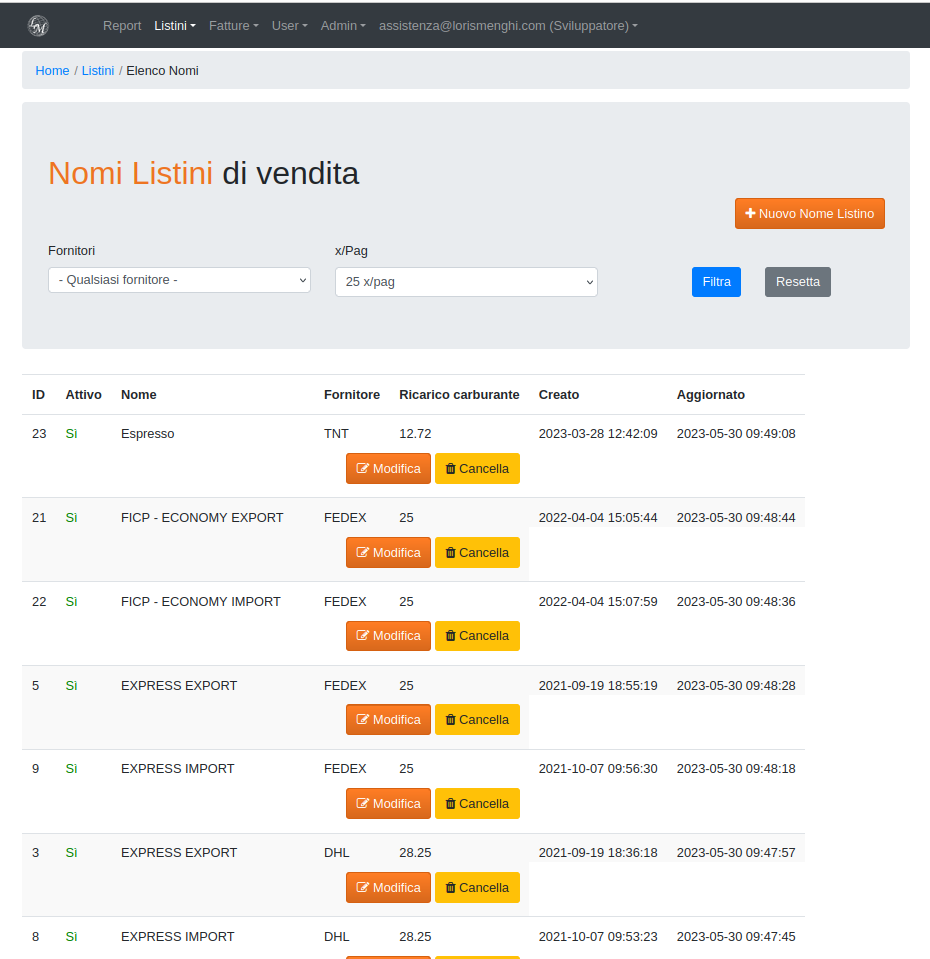Viewport: 930px width, 959px height.
Task: Click Modifica for FEDEX EXPRESS EXPORT row
Action: click(x=388, y=720)
